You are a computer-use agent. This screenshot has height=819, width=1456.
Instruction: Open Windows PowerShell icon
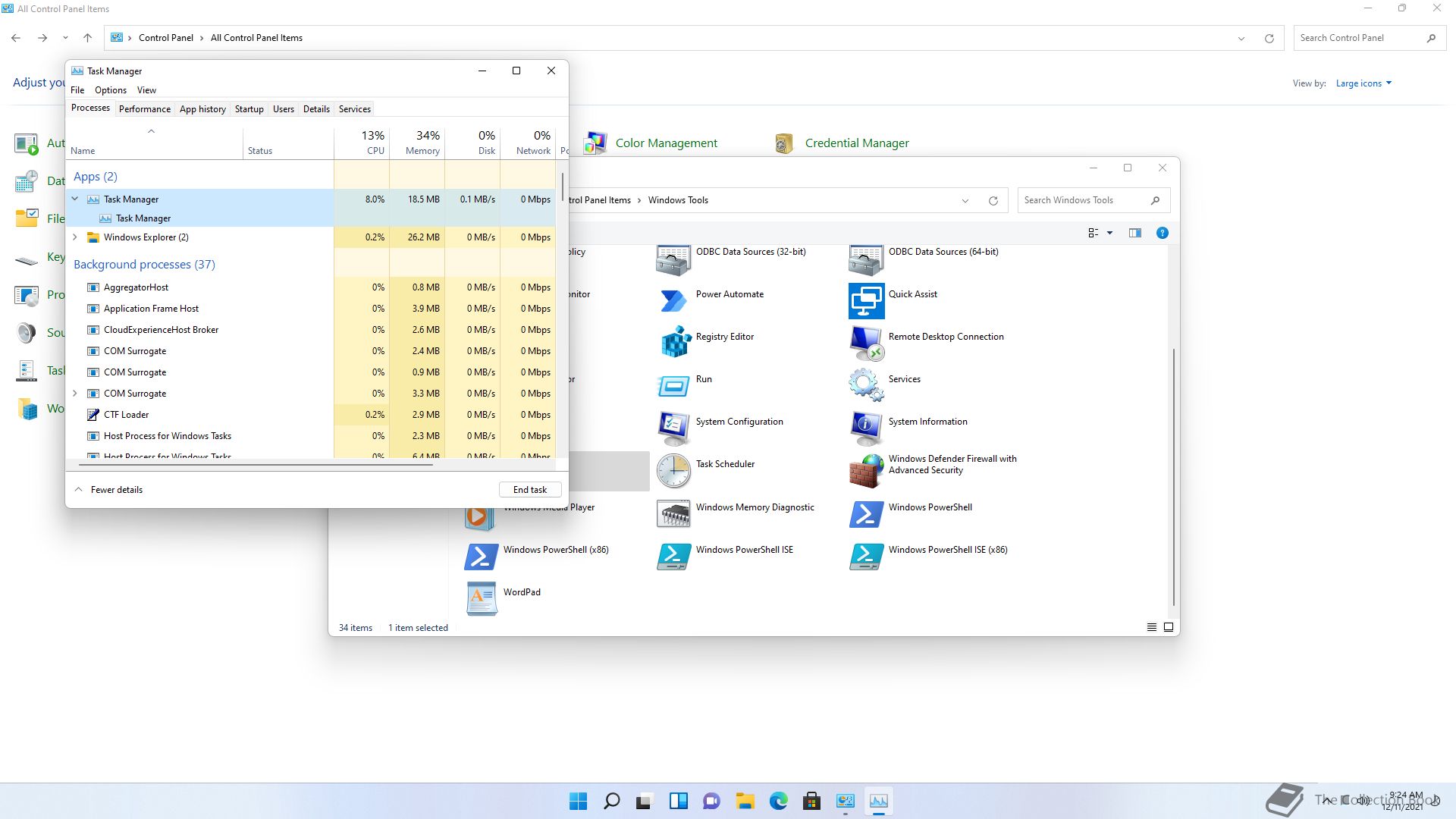[x=866, y=513]
